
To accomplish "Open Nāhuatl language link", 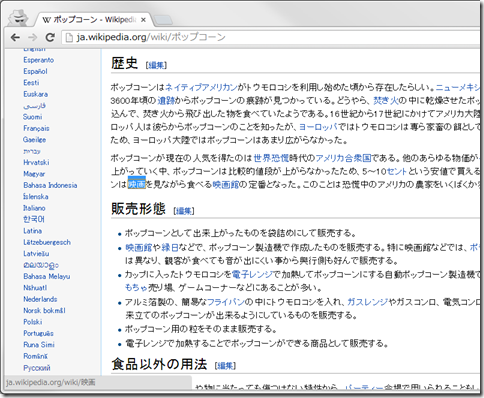I will [x=35, y=288].
